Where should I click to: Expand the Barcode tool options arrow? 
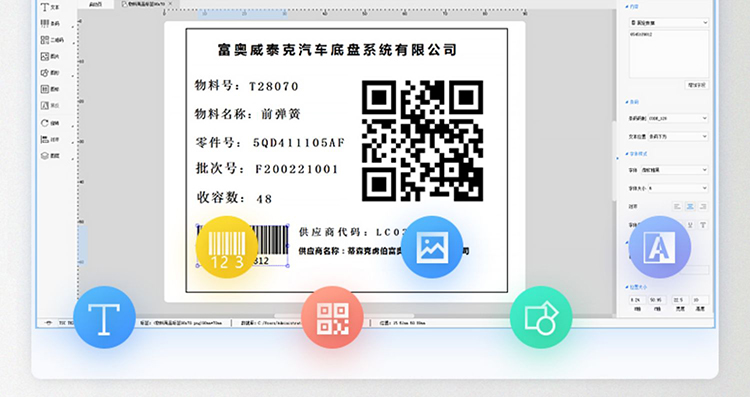click(x=73, y=26)
